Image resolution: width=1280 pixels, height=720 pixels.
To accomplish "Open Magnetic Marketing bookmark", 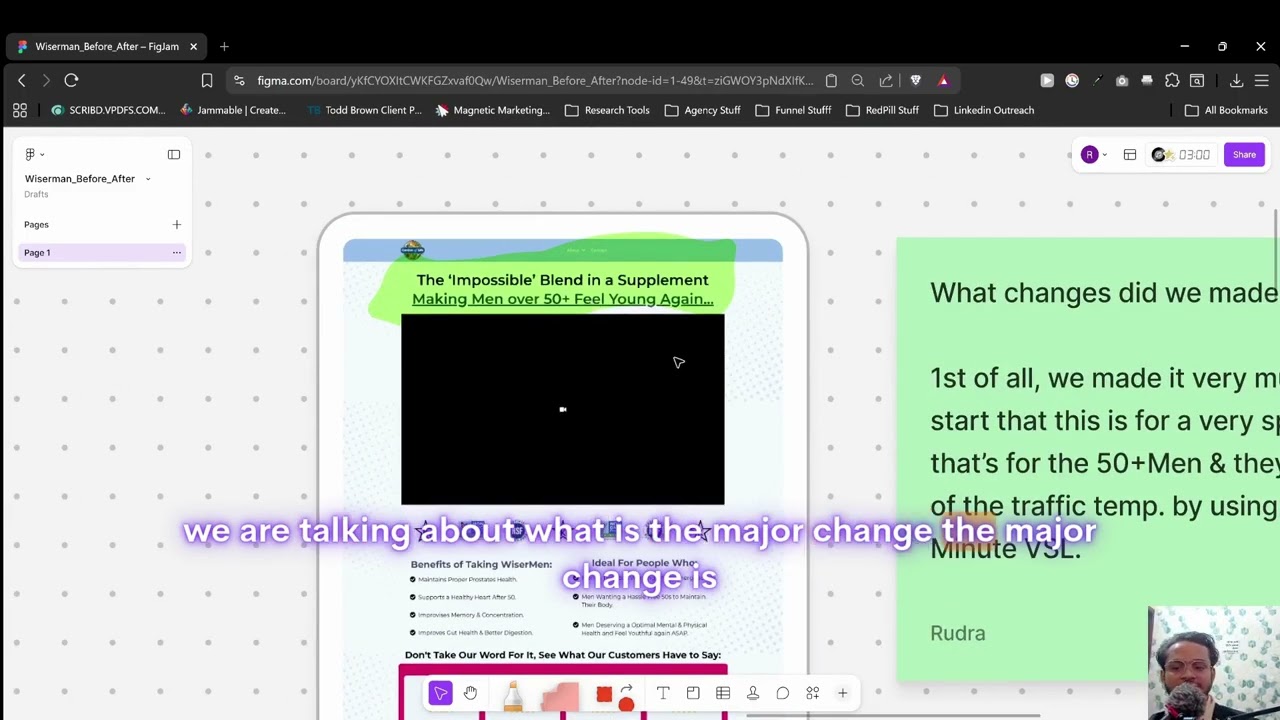I will point(493,110).
